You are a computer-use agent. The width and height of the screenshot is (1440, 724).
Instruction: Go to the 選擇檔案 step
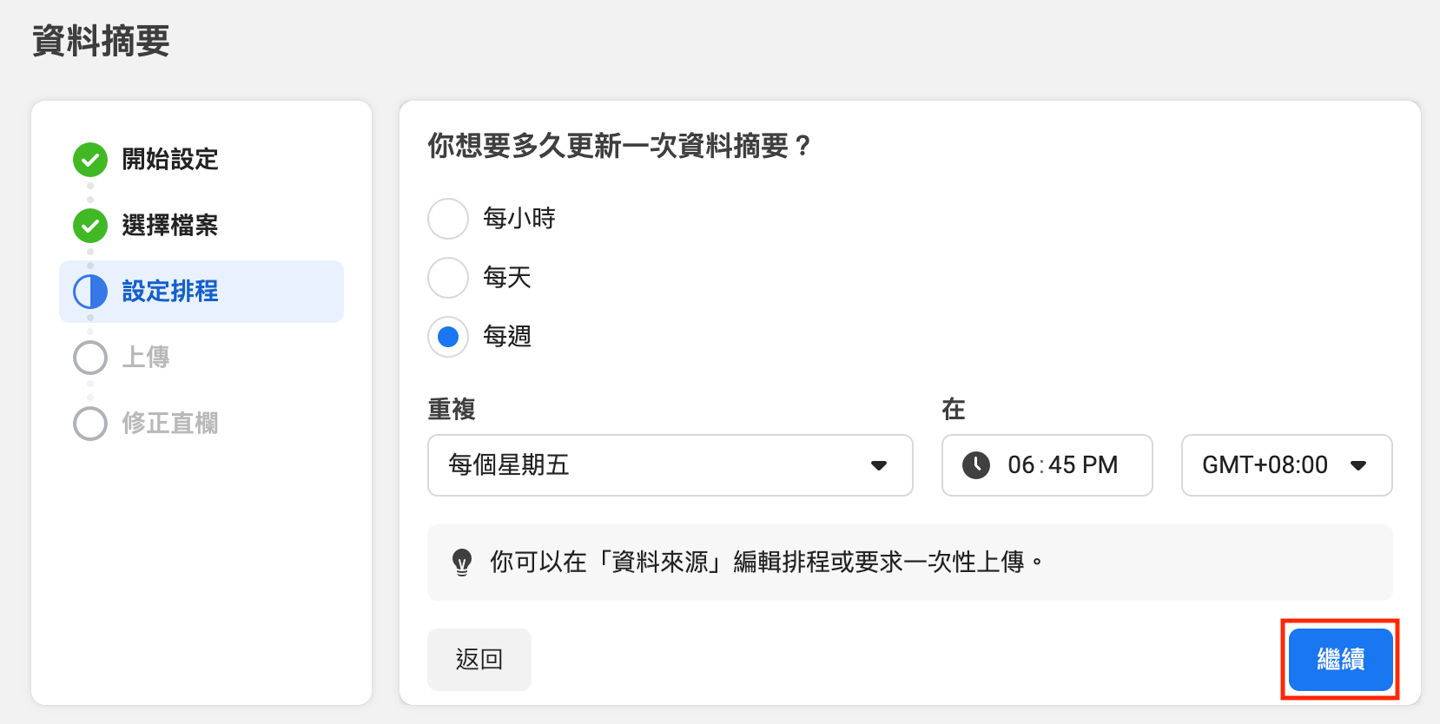[170, 226]
